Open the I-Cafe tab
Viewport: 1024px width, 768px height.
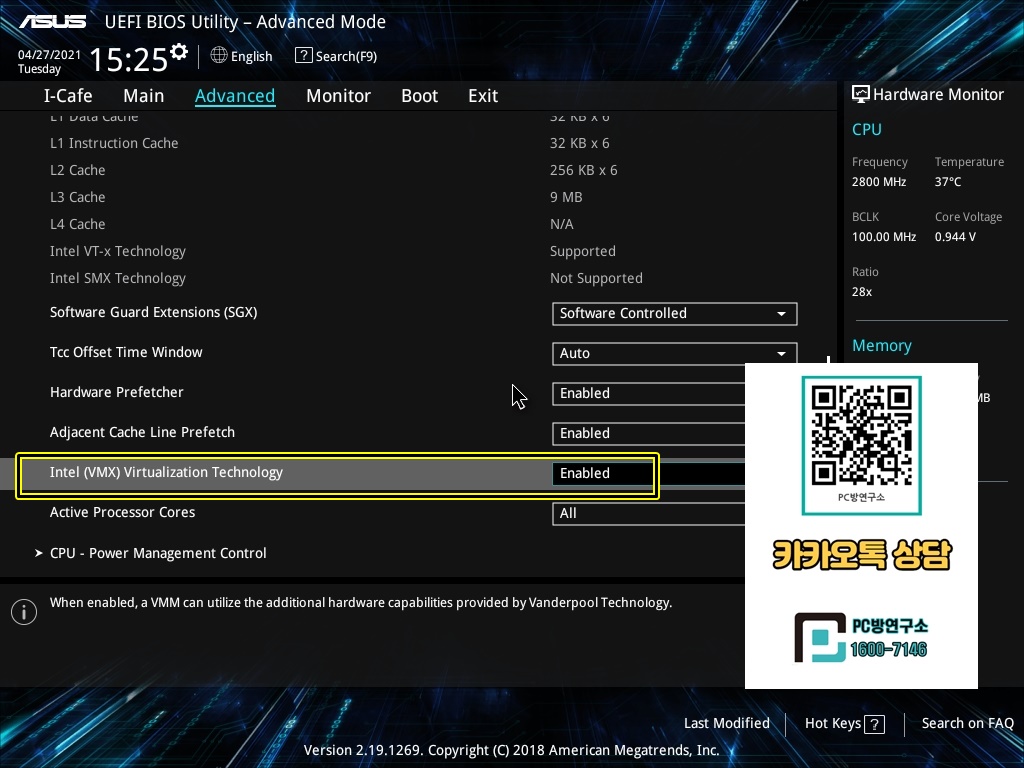tap(68, 96)
